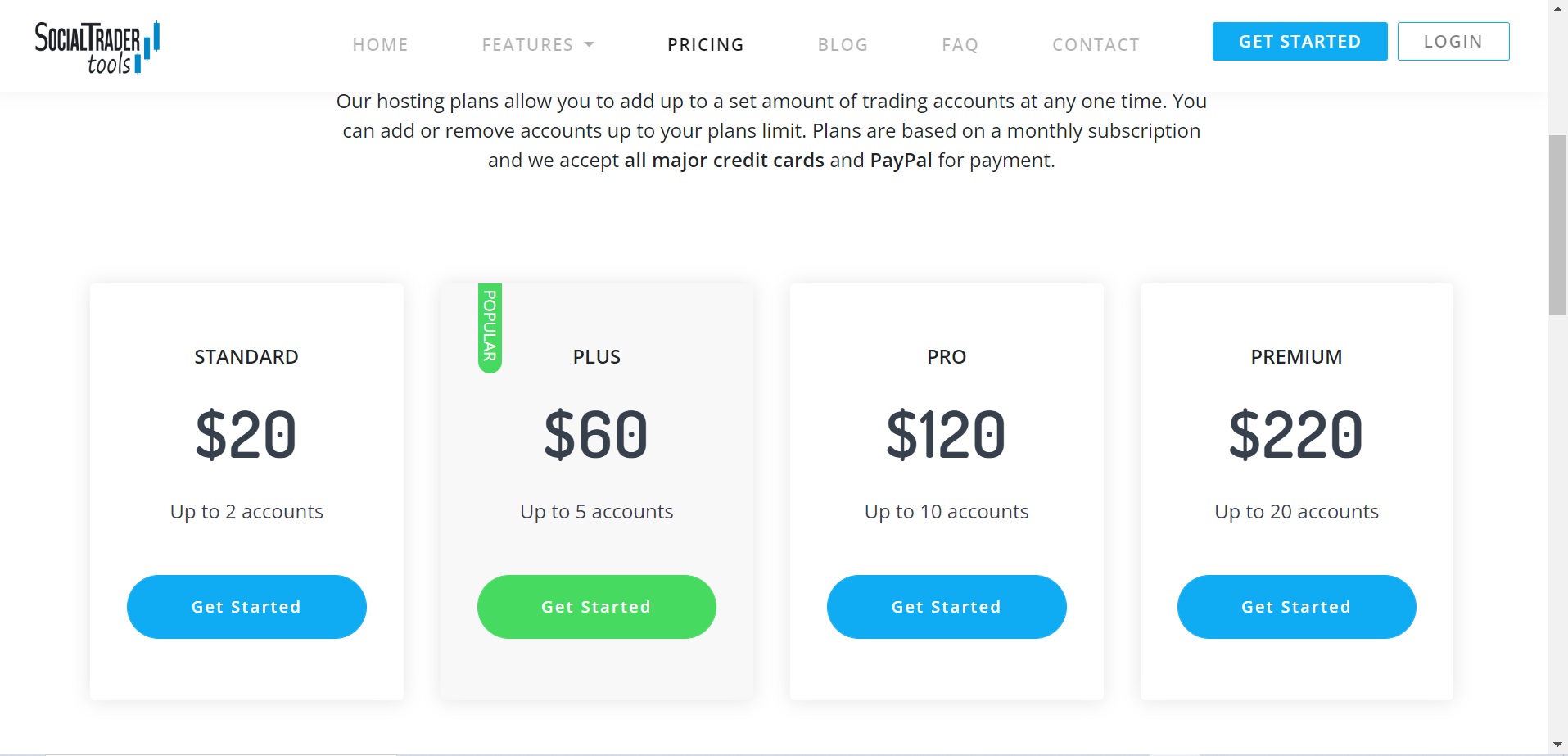Screen dimensions: 1568x756
Task: Open the Home menu item
Action: (380, 45)
